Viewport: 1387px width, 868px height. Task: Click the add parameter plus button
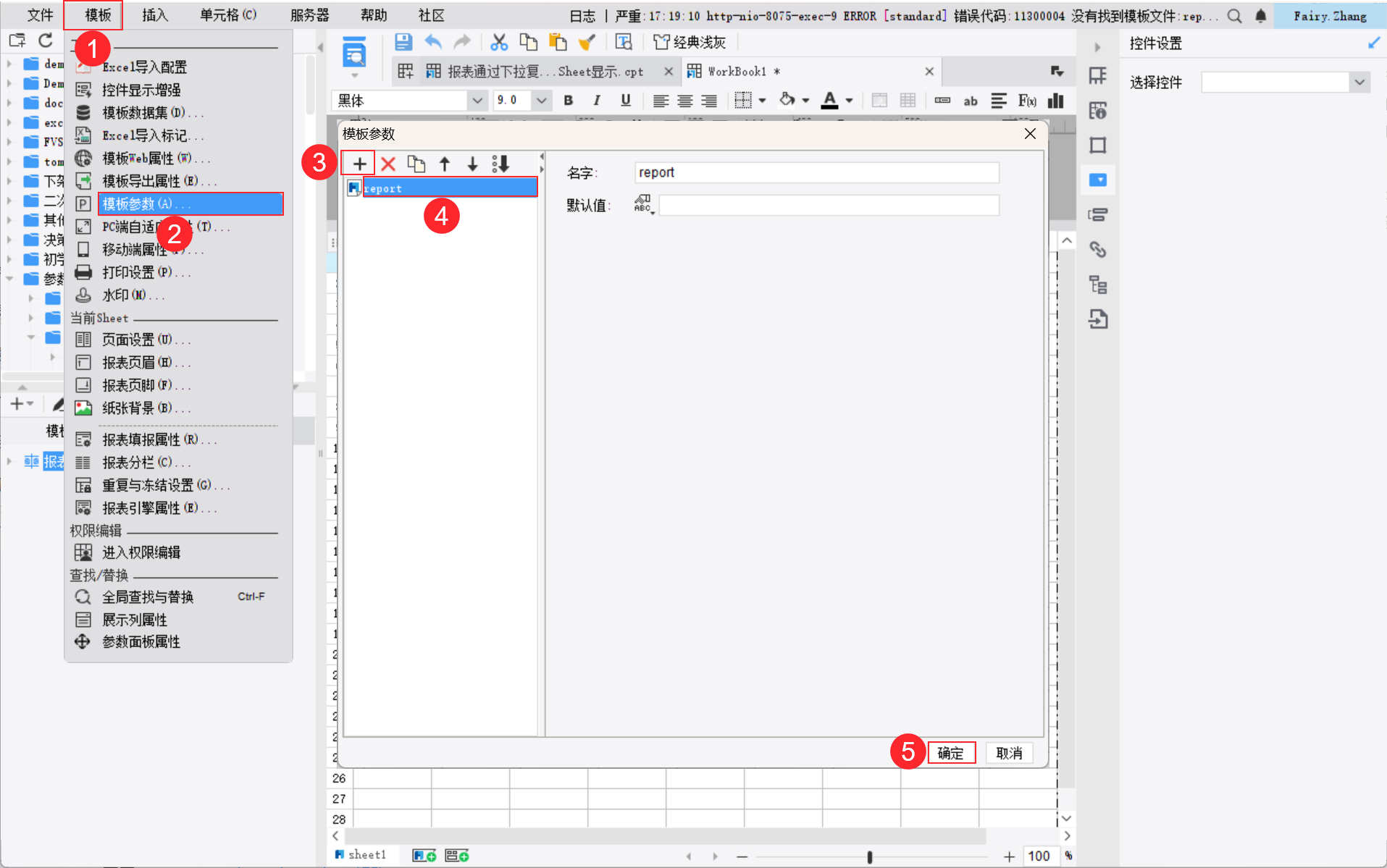coord(359,164)
